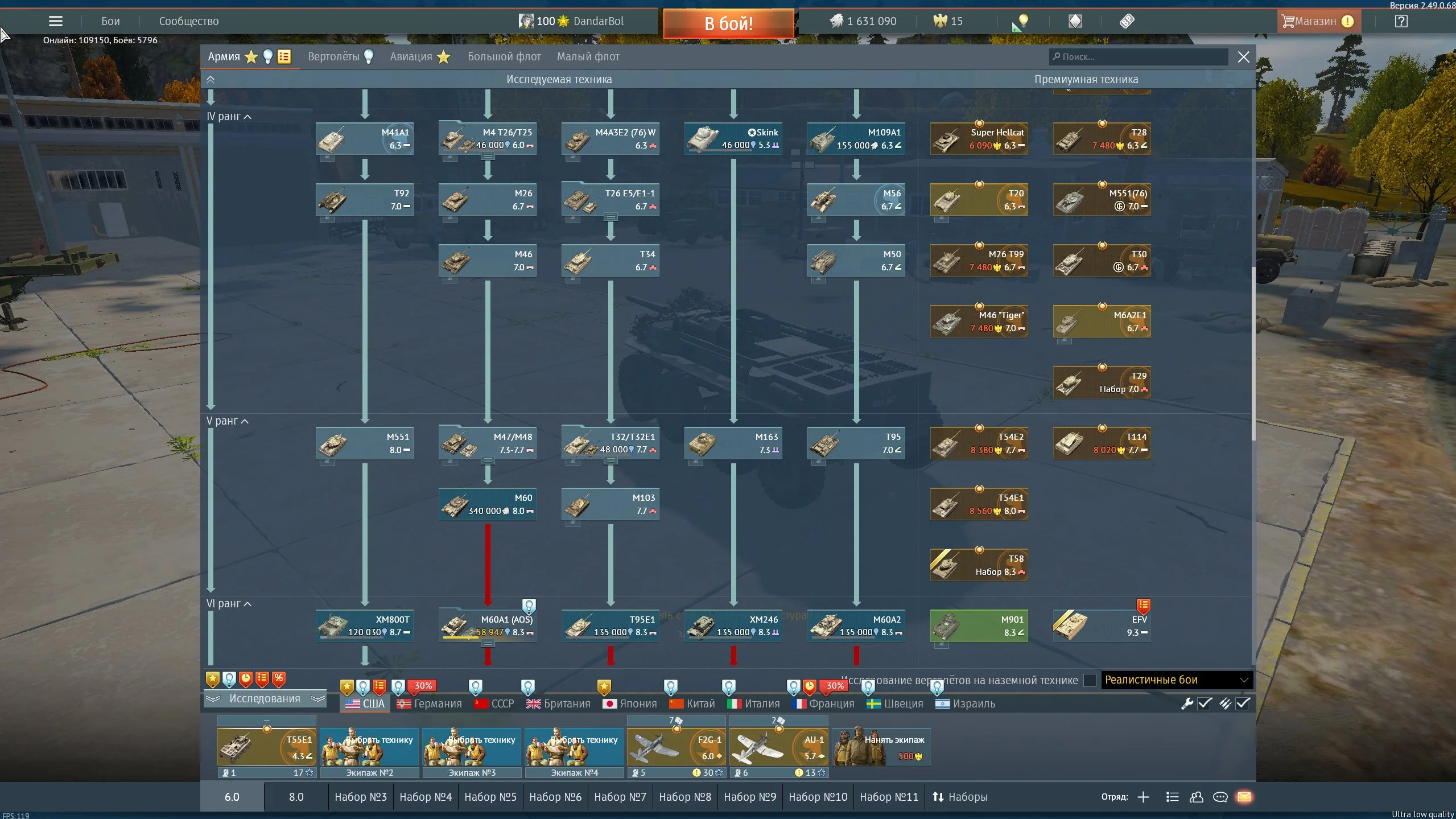Click Нанять экипаж crew hire button
1456x819 pixels.
[881, 747]
